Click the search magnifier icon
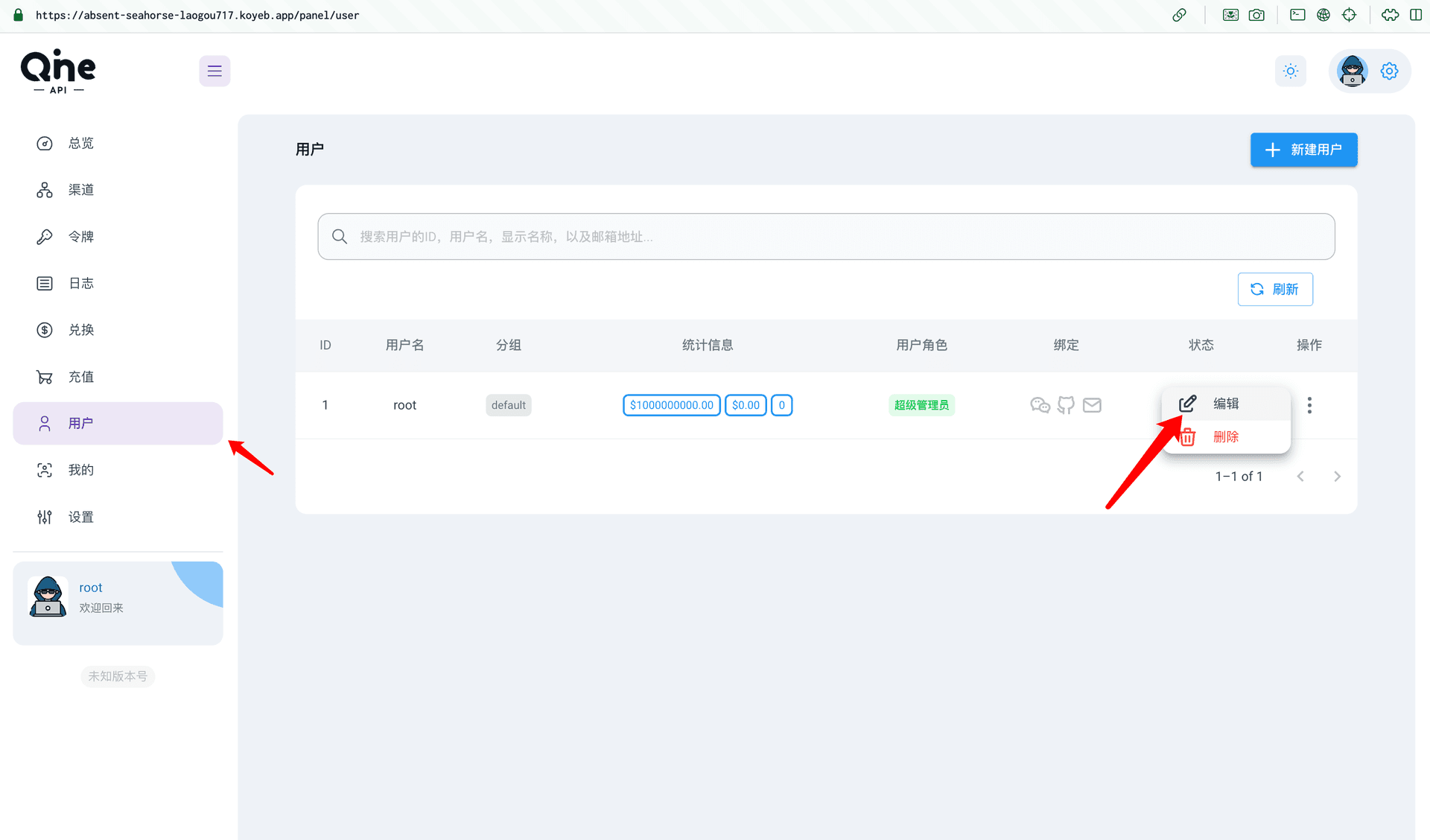Screen dimensions: 1430x840 pyautogui.click(x=340, y=237)
